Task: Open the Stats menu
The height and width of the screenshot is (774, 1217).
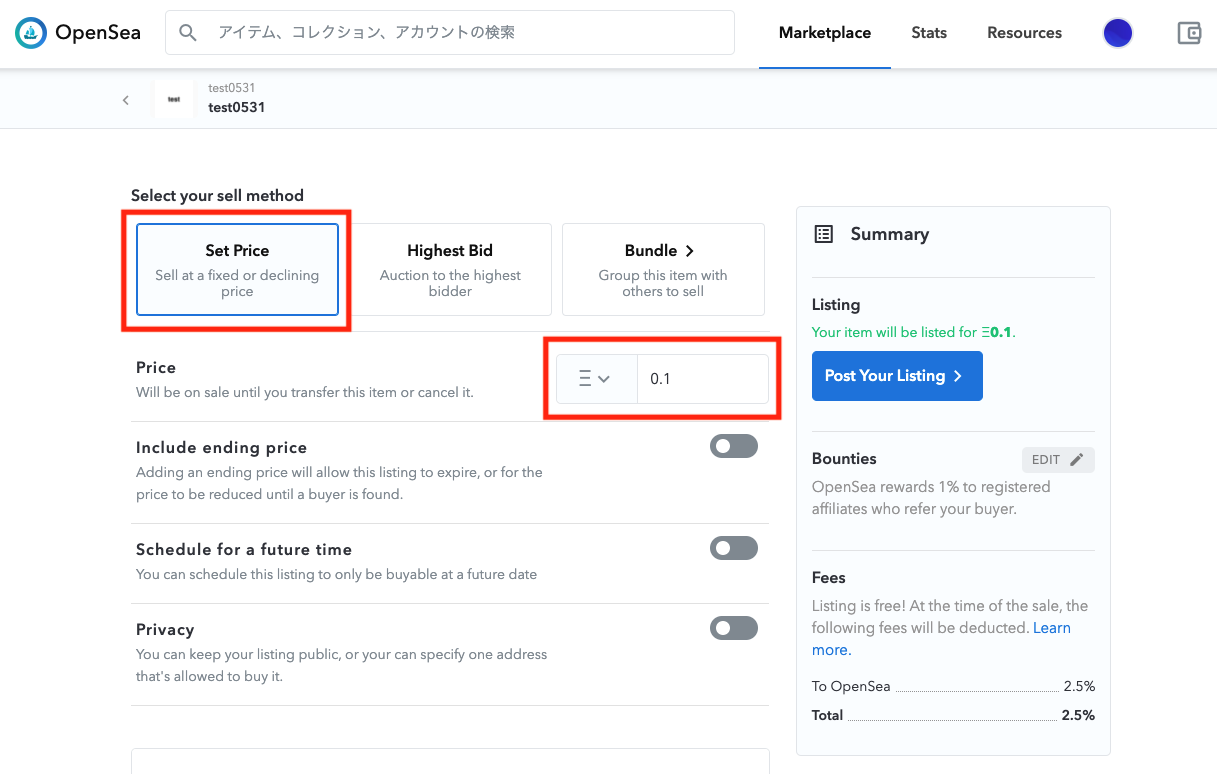Action: 929,33
